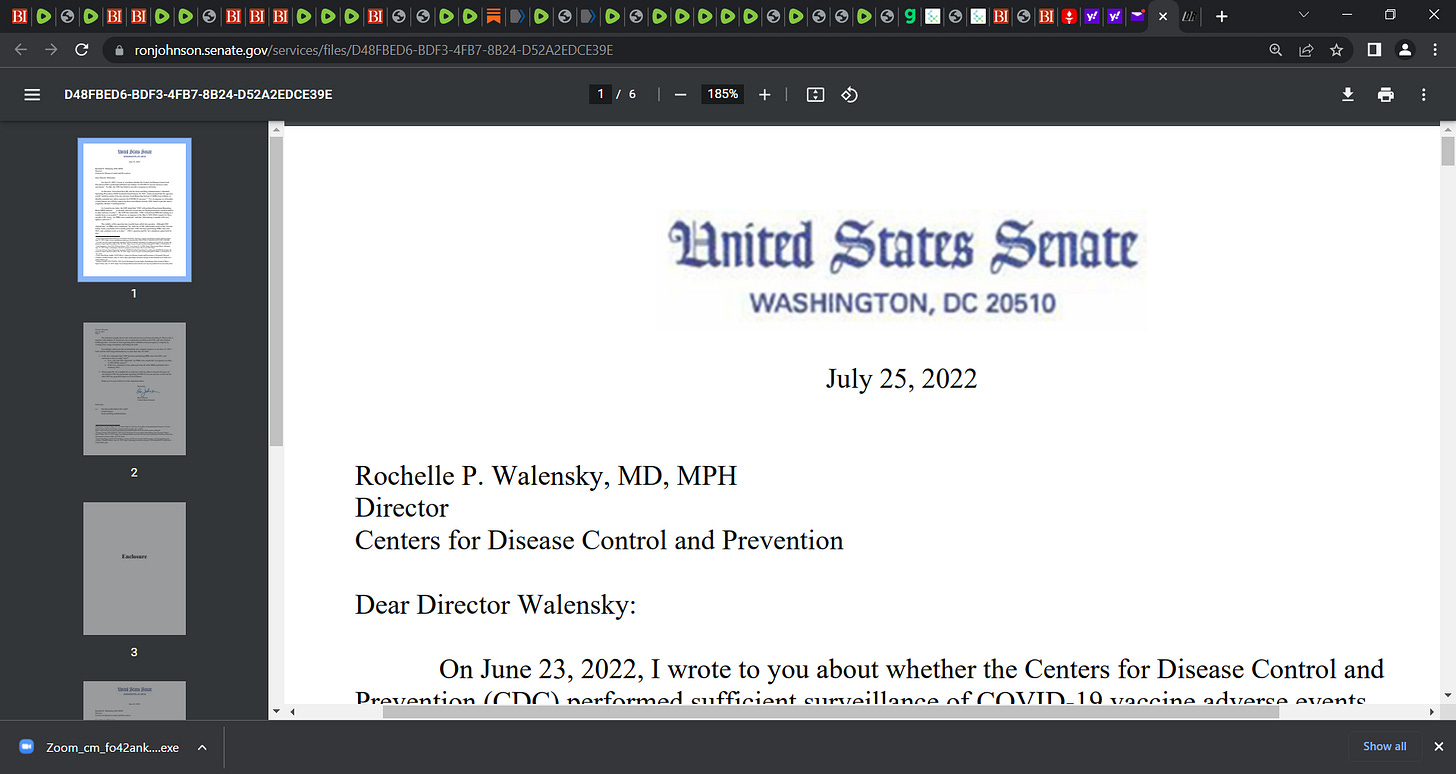
Task: Click "Rochelle P. Walensky, MD, MPH"
Action: click(x=546, y=476)
